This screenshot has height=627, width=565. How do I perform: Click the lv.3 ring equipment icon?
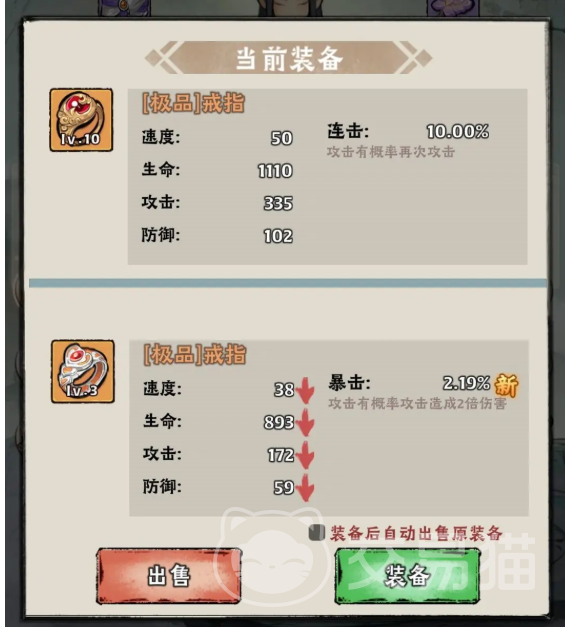[x=83, y=371]
